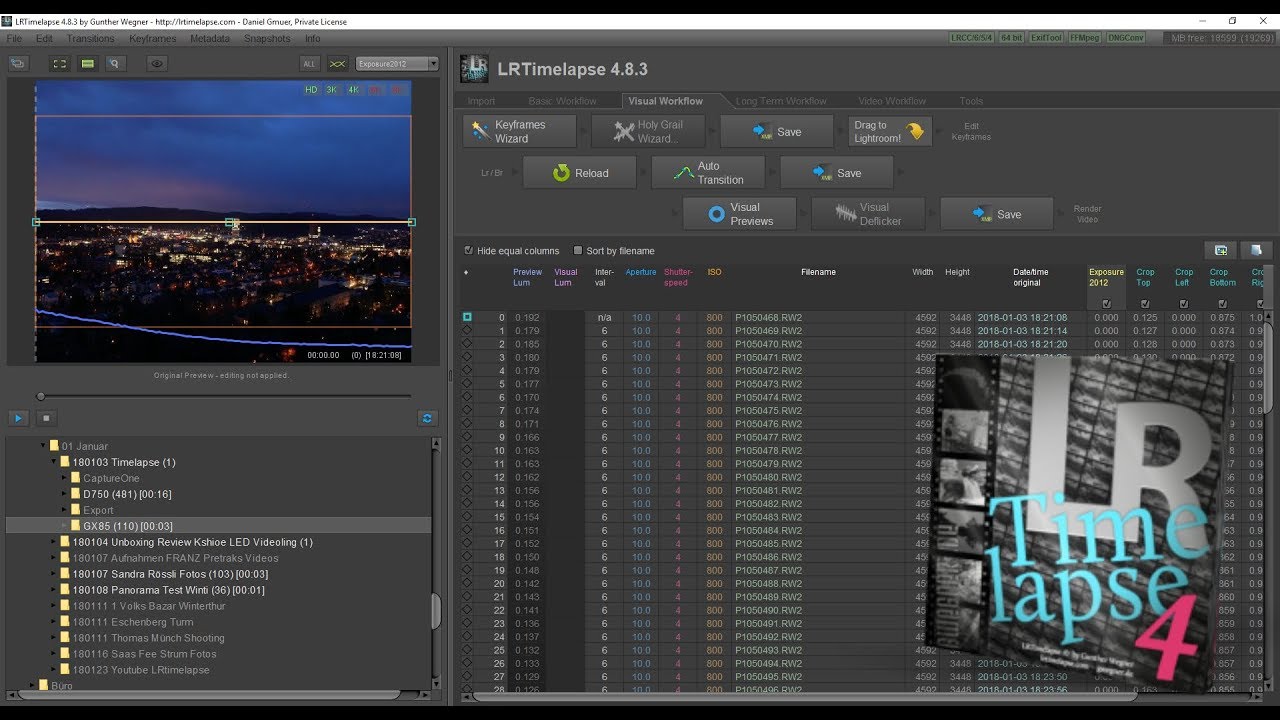Expand the 180108 Panorama Test Winti folder

[x=54, y=590]
